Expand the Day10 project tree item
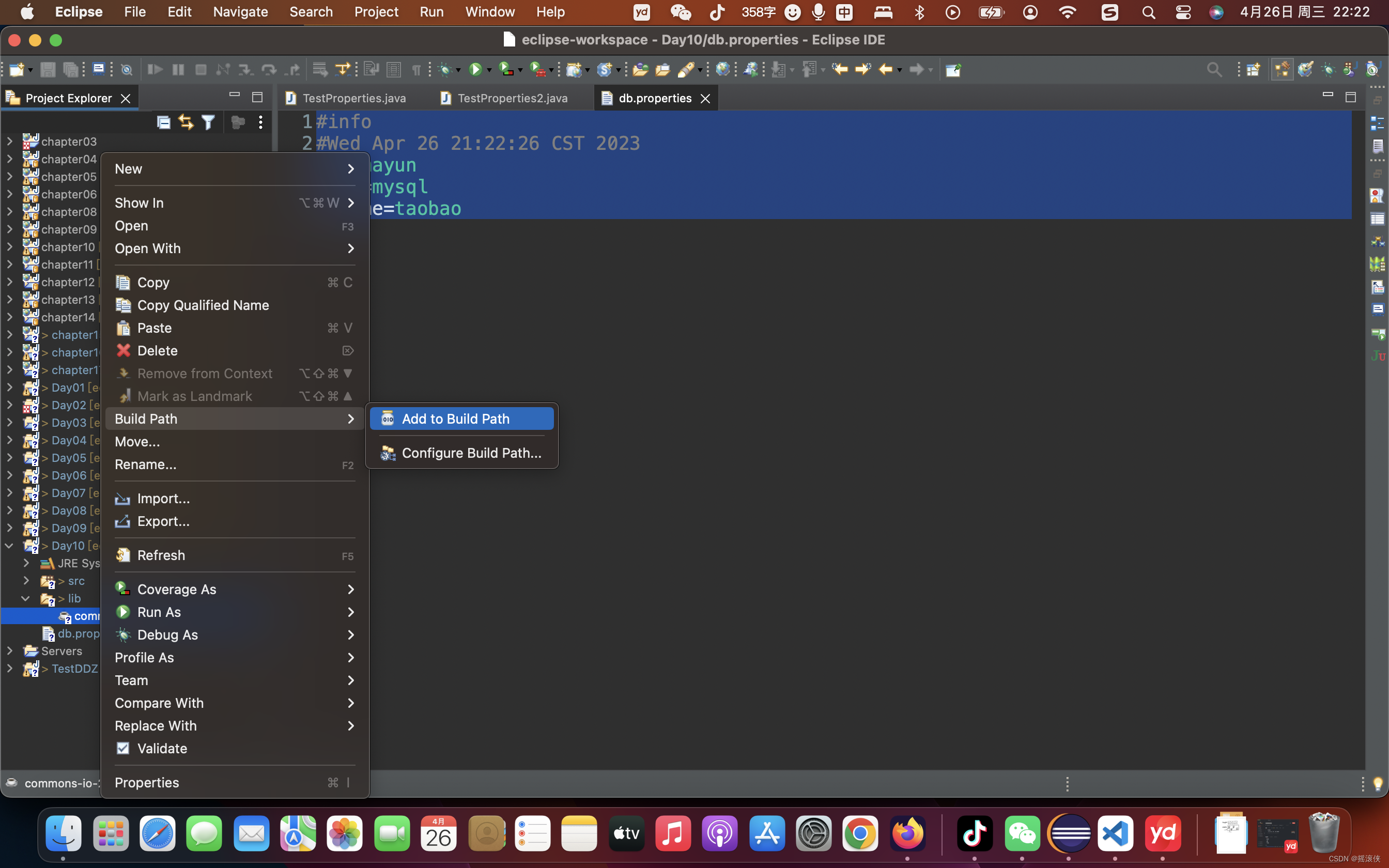Viewport: 1389px width, 868px height. pyautogui.click(x=9, y=545)
